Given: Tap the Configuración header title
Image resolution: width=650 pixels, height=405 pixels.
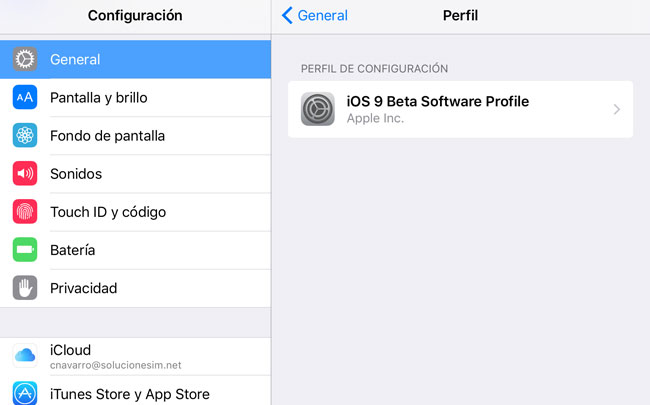Looking at the screenshot, I should [x=135, y=16].
